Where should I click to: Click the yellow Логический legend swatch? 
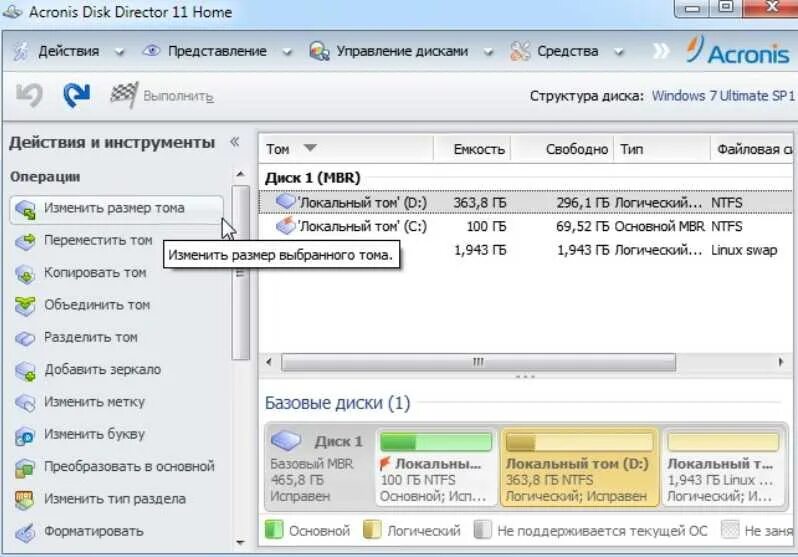372,530
